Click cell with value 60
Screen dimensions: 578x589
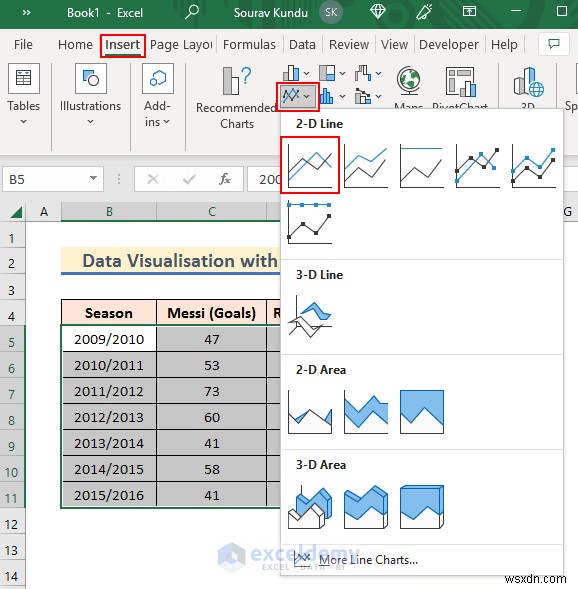click(212, 417)
